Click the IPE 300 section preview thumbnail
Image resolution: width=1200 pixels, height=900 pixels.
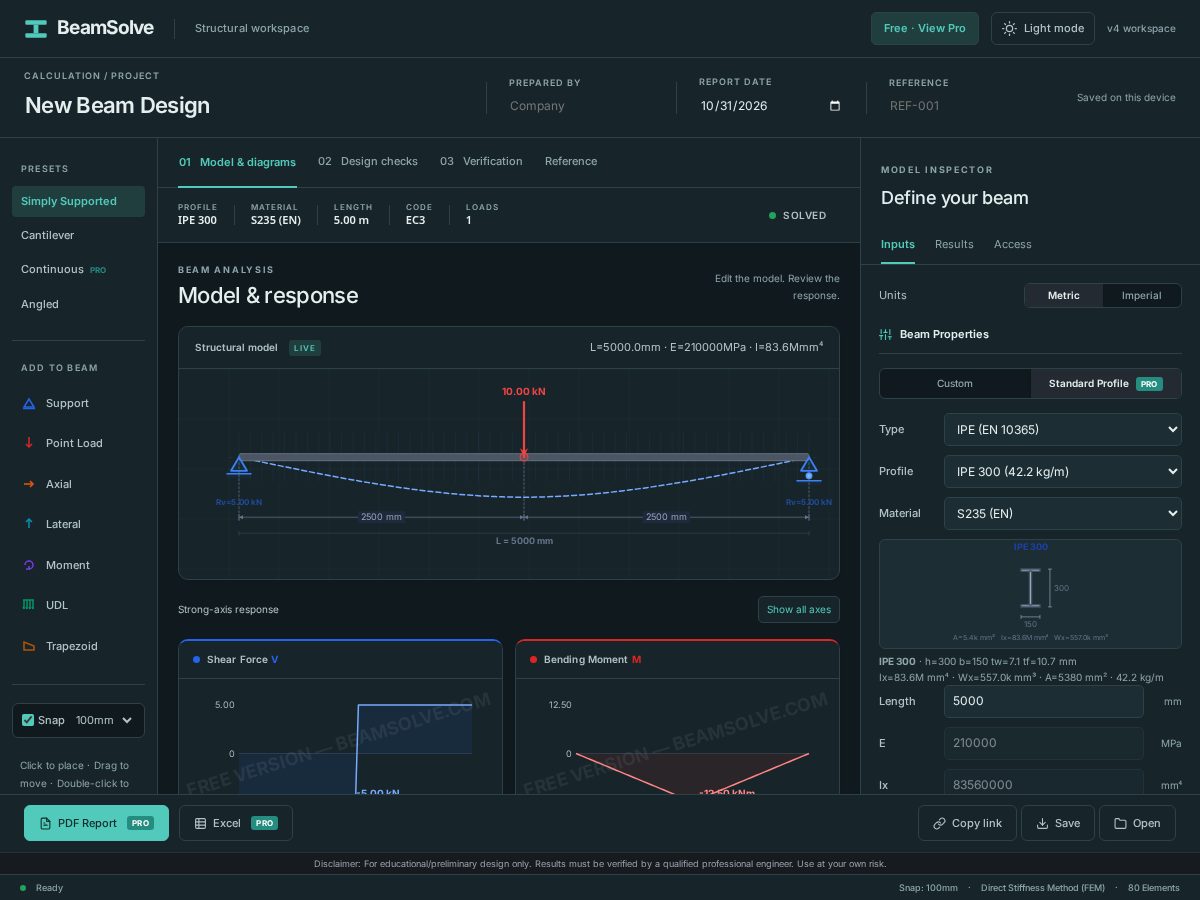coord(1030,594)
